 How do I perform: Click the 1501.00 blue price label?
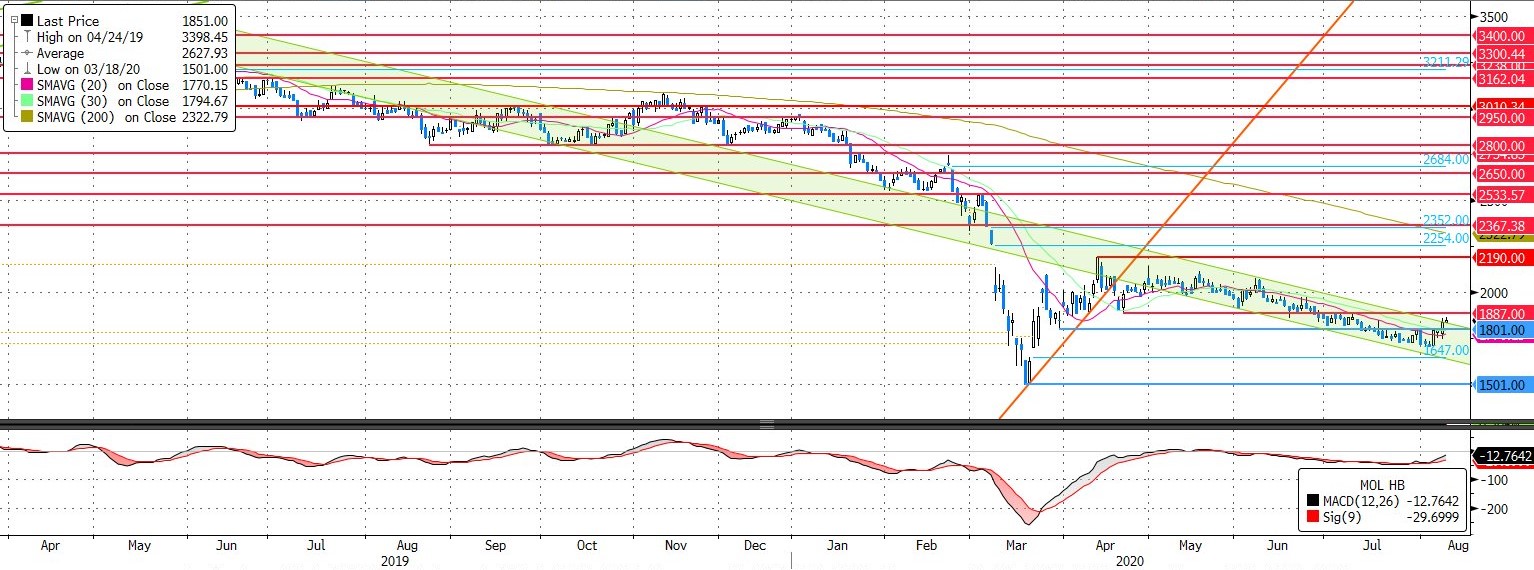(x=1504, y=385)
